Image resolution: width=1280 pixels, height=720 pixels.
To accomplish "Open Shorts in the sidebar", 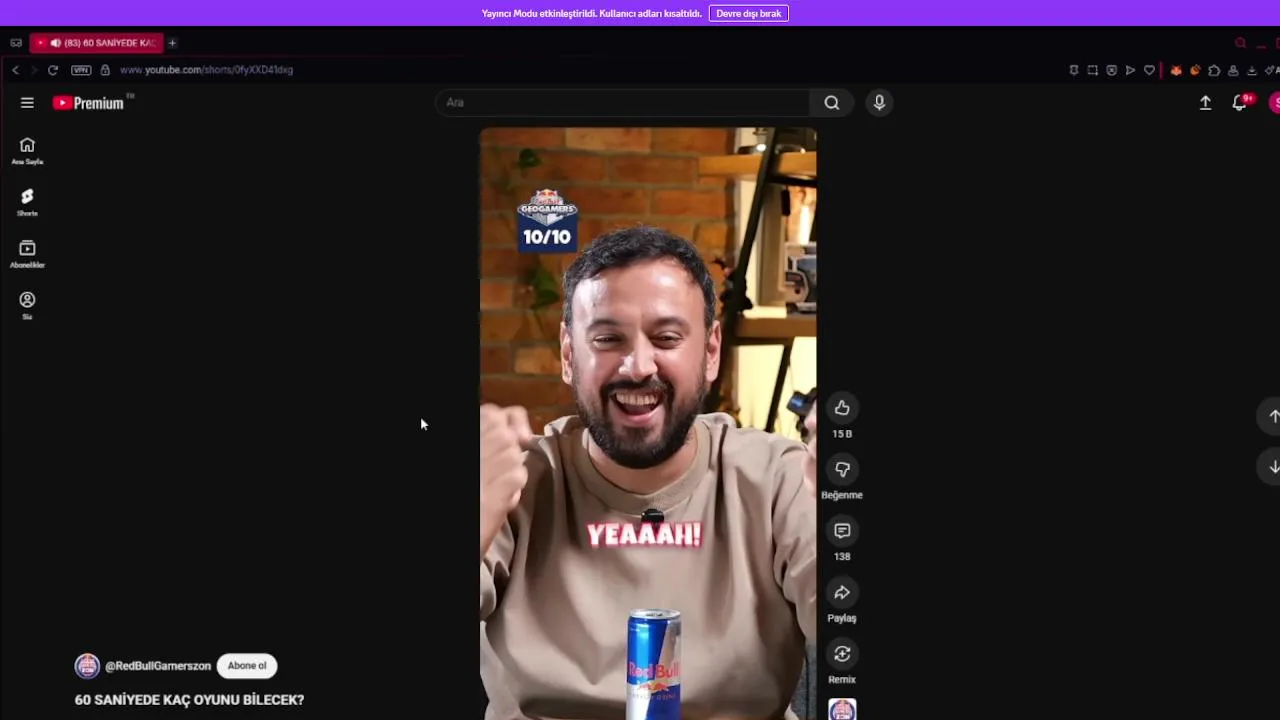I will [x=27, y=203].
